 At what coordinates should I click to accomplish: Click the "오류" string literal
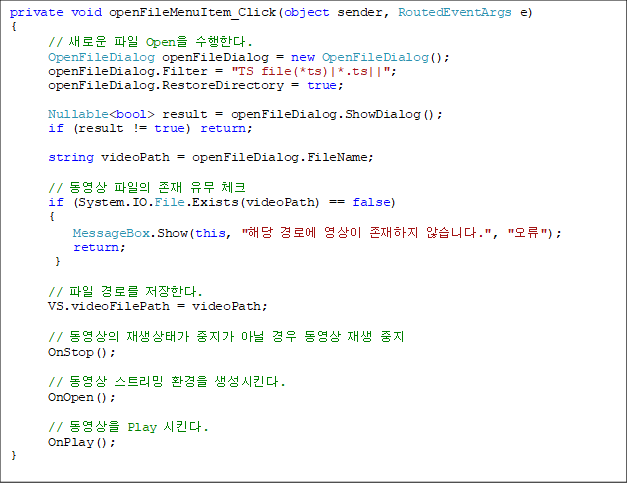pyautogui.click(x=527, y=233)
